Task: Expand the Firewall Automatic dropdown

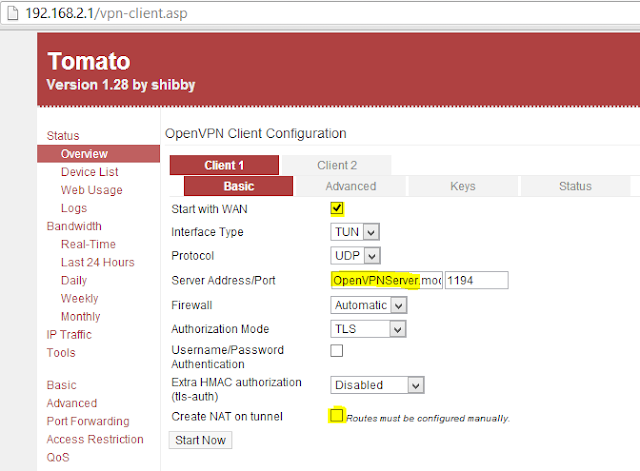Action: [369, 305]
